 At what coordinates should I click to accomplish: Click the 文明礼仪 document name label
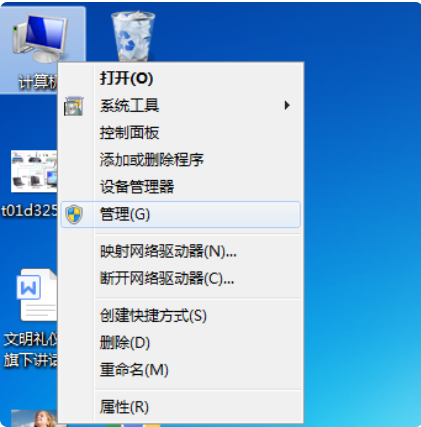pos(31,350)
